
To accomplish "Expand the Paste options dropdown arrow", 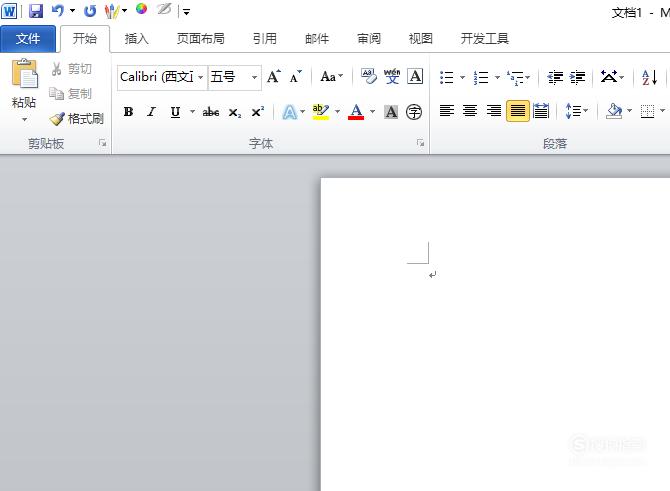I will click(24, 120).
